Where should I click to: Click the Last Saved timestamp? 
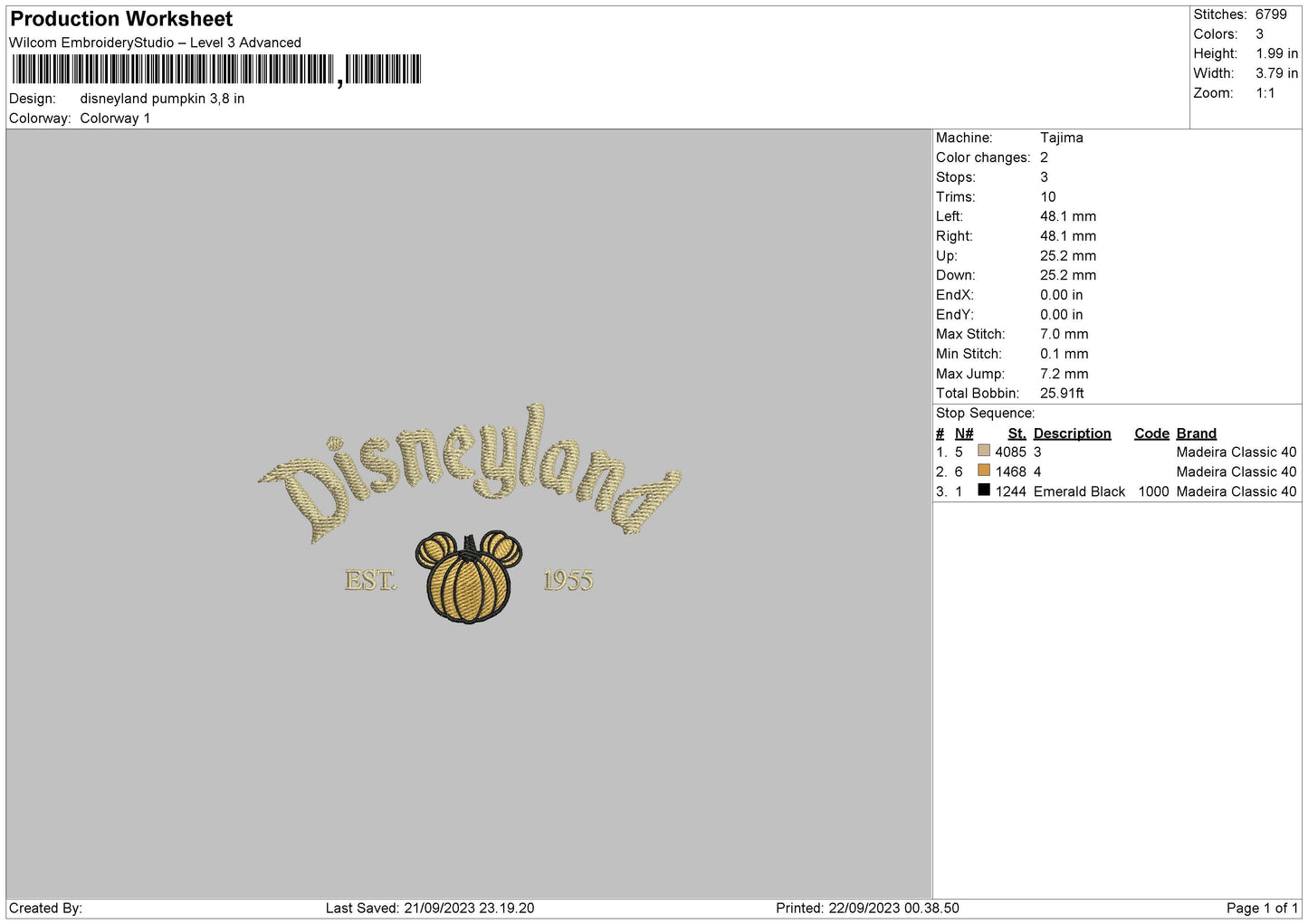click(x=430, y=909)
